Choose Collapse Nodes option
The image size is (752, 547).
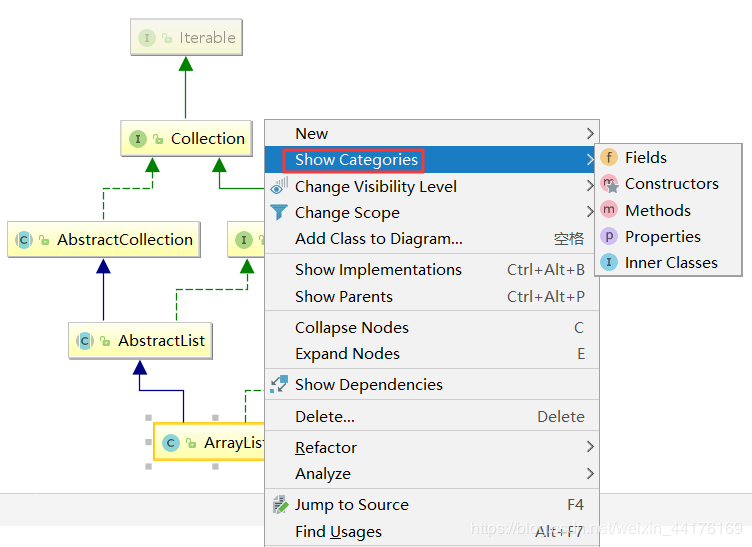(x=351, y=328)
